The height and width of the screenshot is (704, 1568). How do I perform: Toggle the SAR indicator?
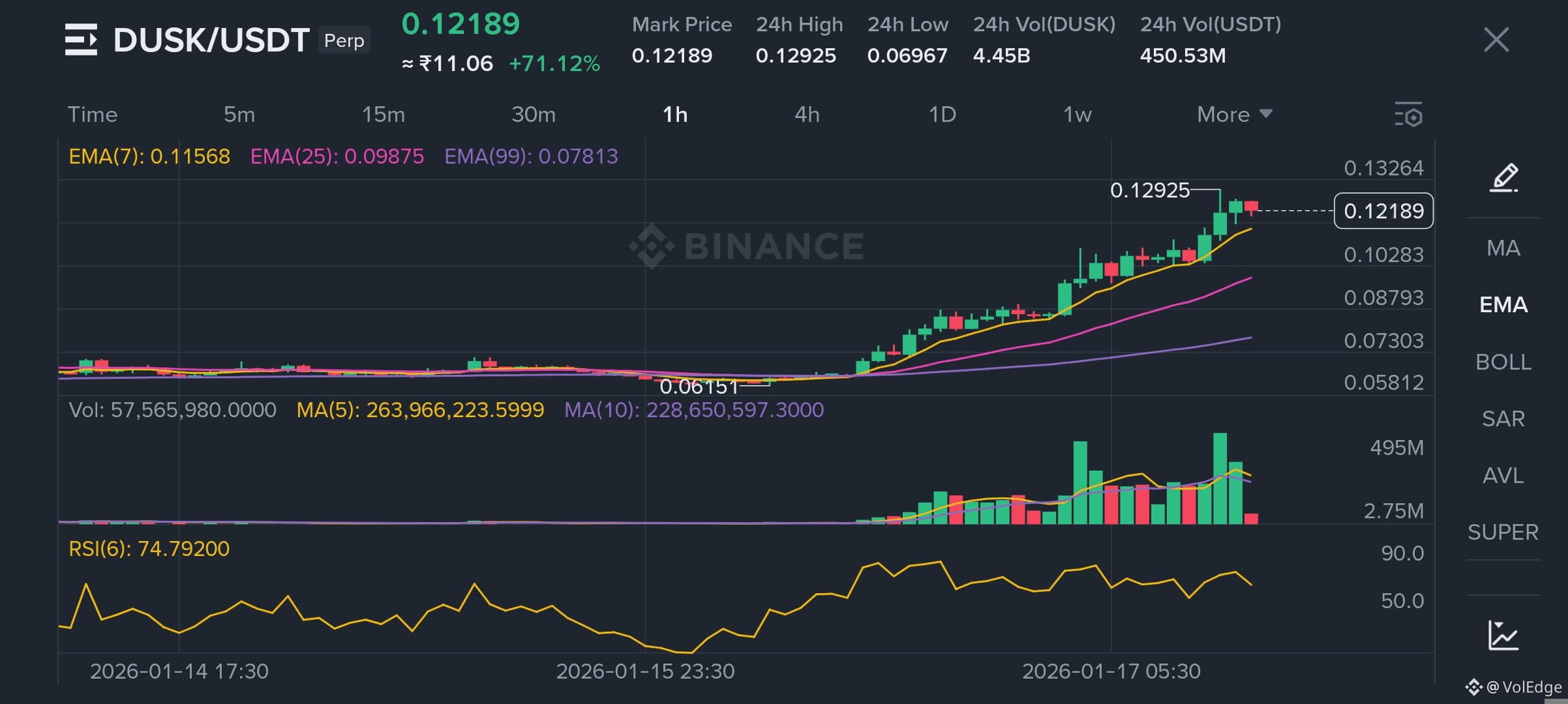pos(1503,418)
